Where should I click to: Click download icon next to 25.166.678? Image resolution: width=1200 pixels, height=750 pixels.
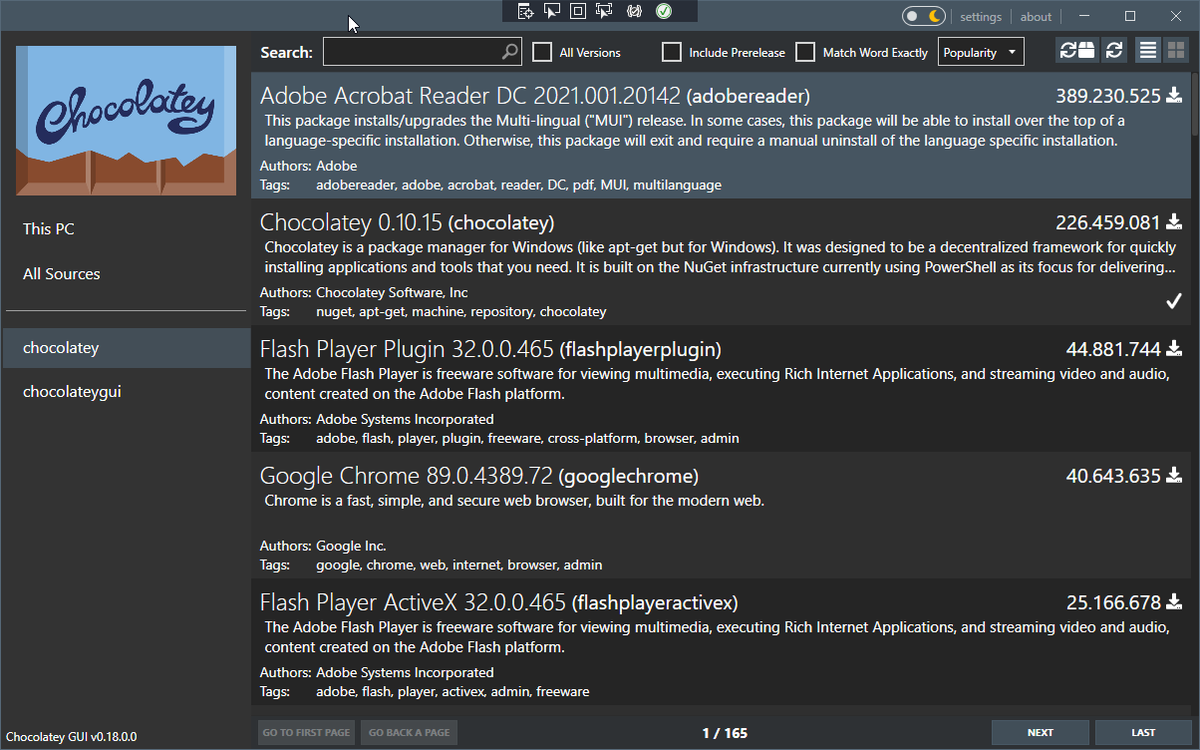pos(1174,602)
